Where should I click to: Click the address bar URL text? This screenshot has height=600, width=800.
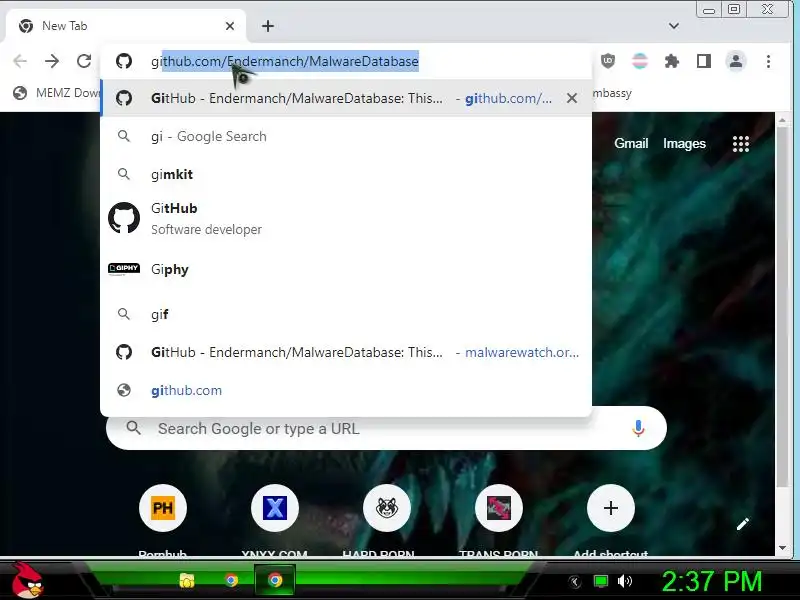point(285,61)
